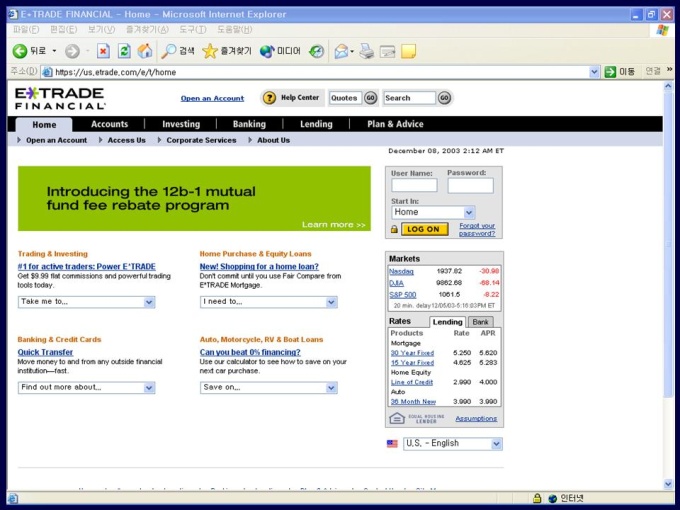
Task: Click the page scrollbar down arrow
Action: pos(668,484)
